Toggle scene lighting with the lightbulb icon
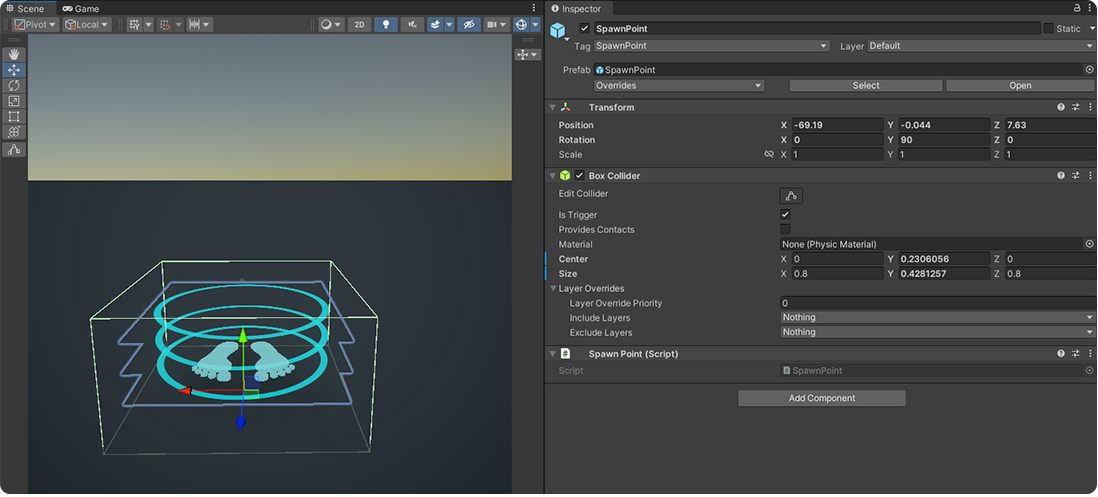 386,24
